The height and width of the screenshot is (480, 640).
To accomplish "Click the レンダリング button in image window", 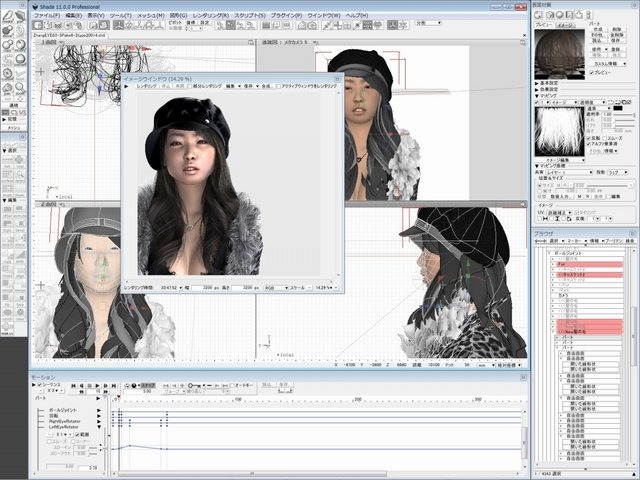I will pyautogui.click(x=147, y=86).
